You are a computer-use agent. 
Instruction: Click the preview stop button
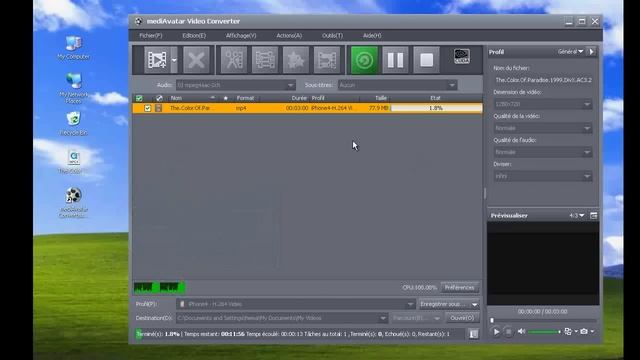[x=508, y=332]
